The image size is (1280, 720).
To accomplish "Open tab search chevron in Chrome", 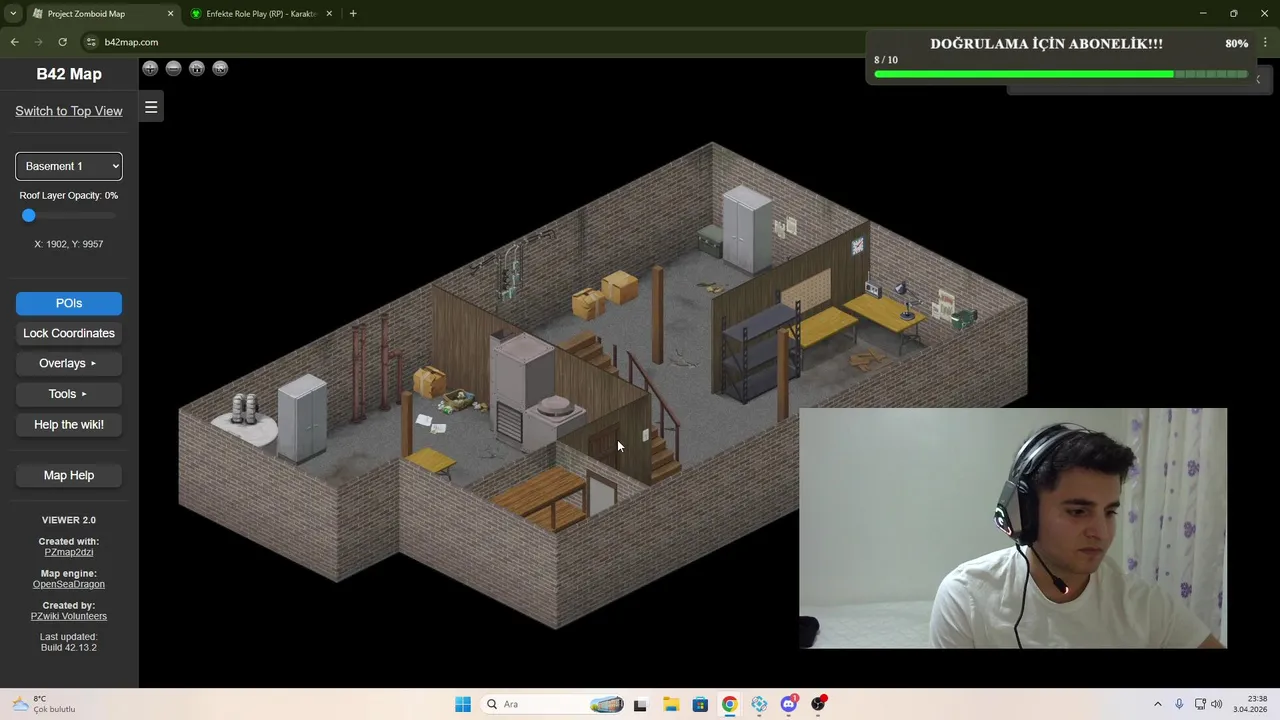I will (x=13, y=14).
